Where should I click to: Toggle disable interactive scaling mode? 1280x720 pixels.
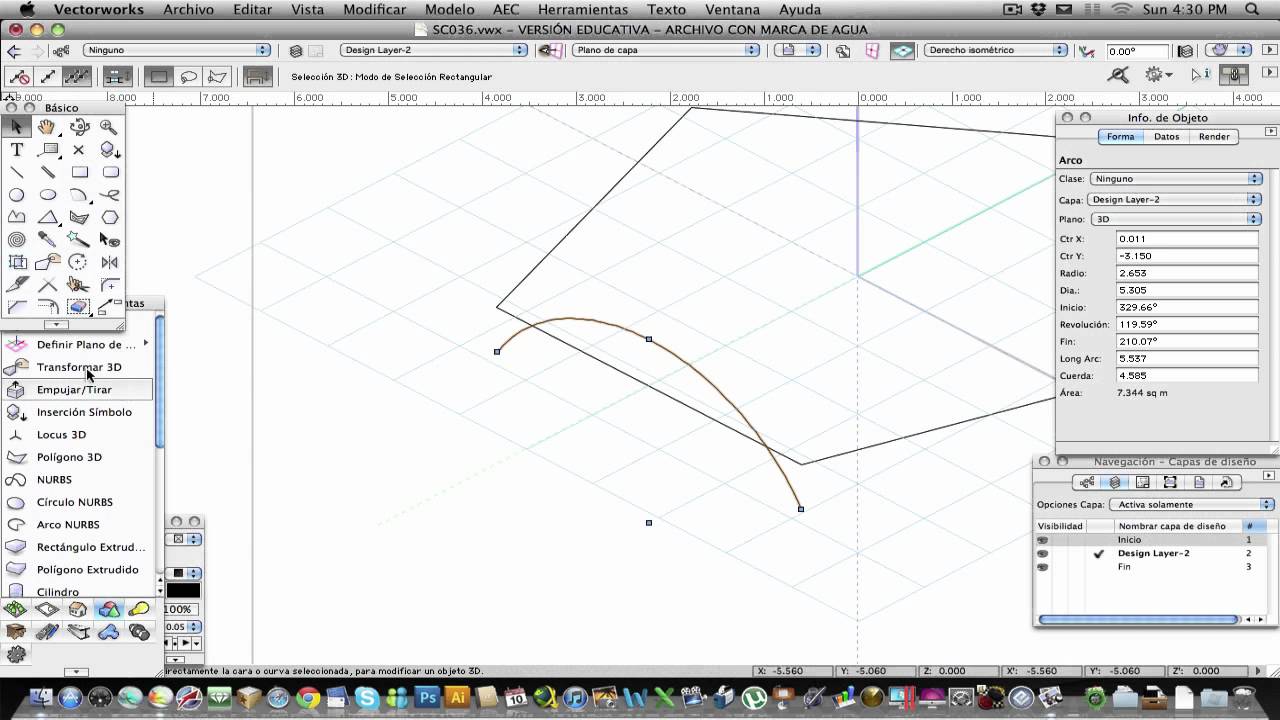pyautogui.click(x=18, y=76)
